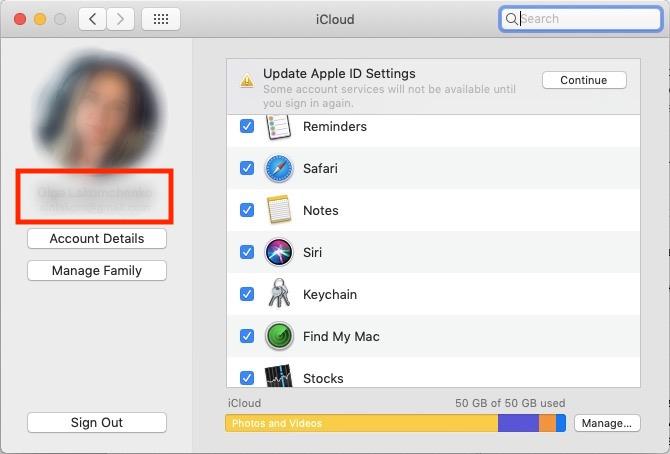Uncheck the Safari checkbox

[247, 168]
